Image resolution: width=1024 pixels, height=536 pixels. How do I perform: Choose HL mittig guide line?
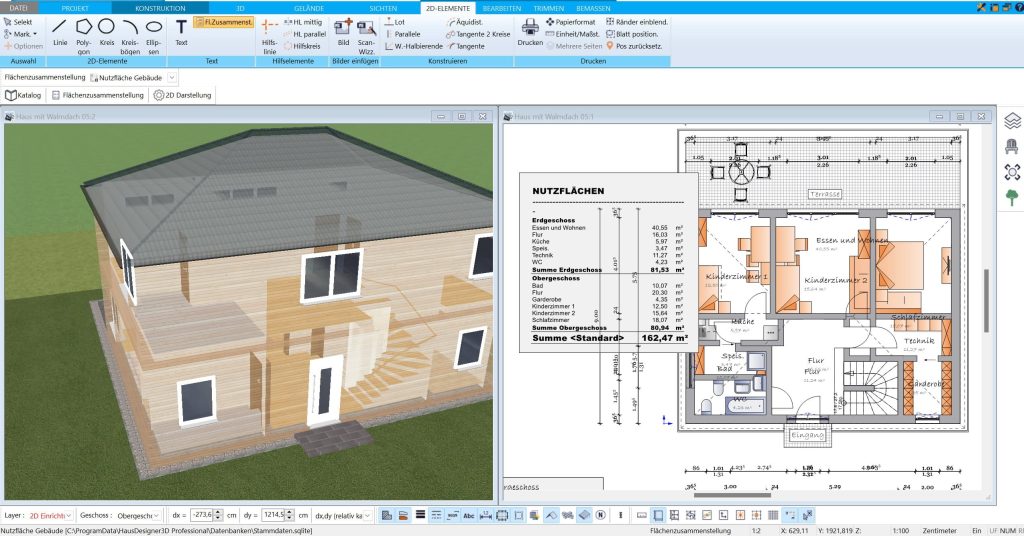pyautogui.click(x=302, y=22)
